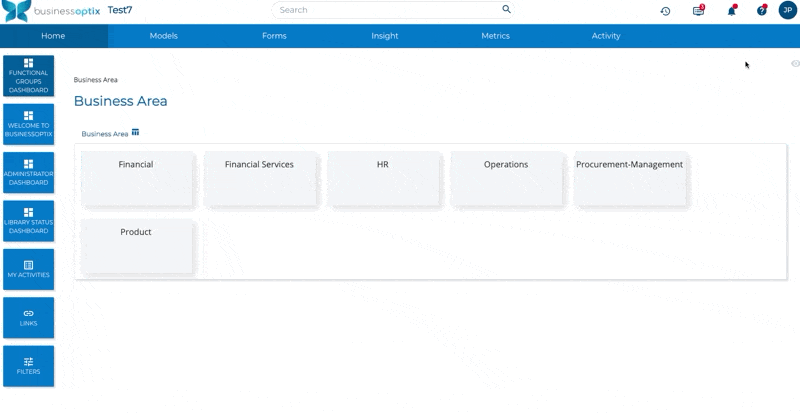Open the Links sidebar tile
Screen dimensions: 800x413
coord(28,317)
